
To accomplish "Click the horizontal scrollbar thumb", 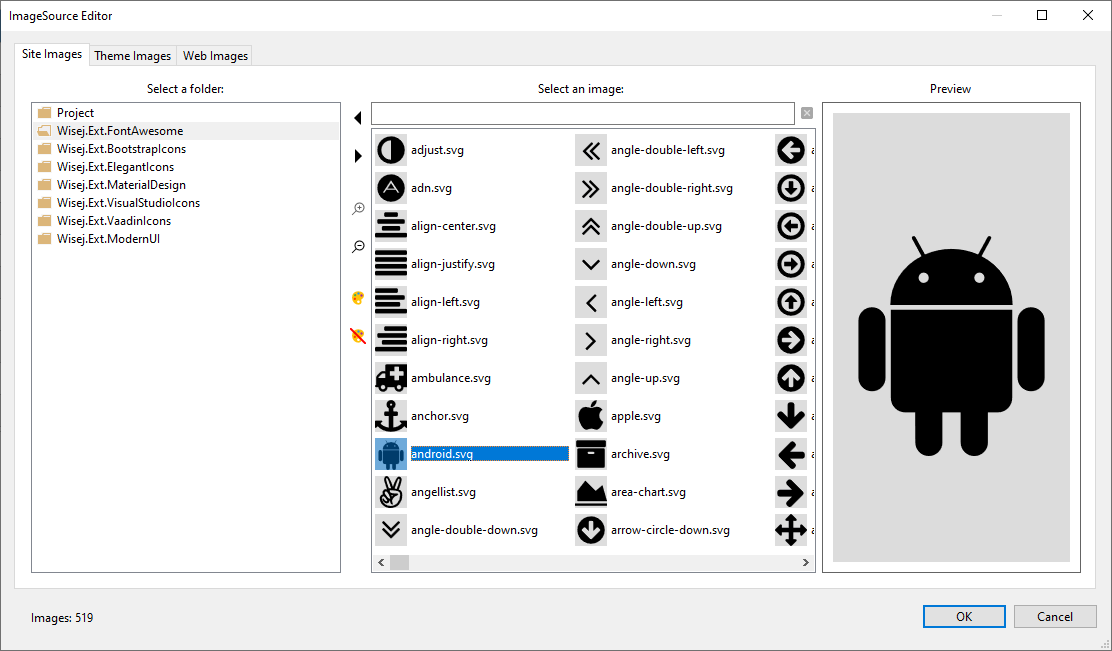I will click(x=399, y=562).
